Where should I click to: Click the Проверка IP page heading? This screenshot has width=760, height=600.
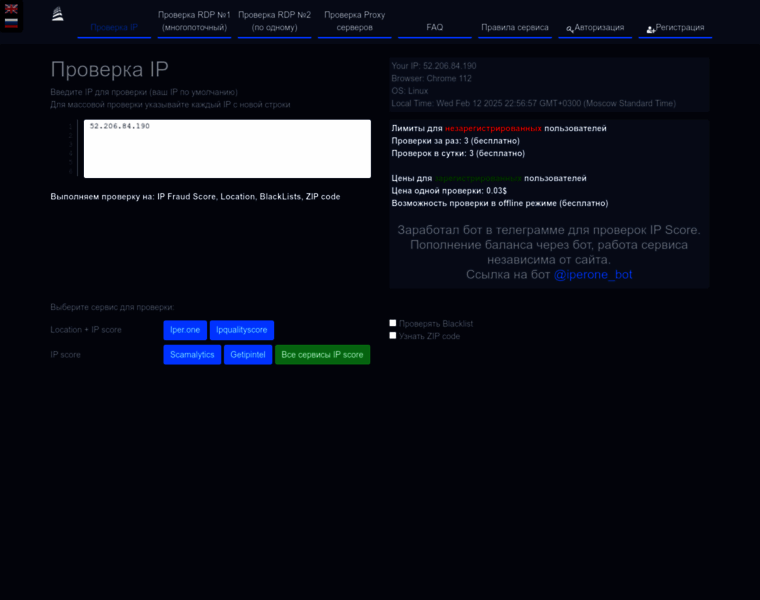click(x=110, y=69)
